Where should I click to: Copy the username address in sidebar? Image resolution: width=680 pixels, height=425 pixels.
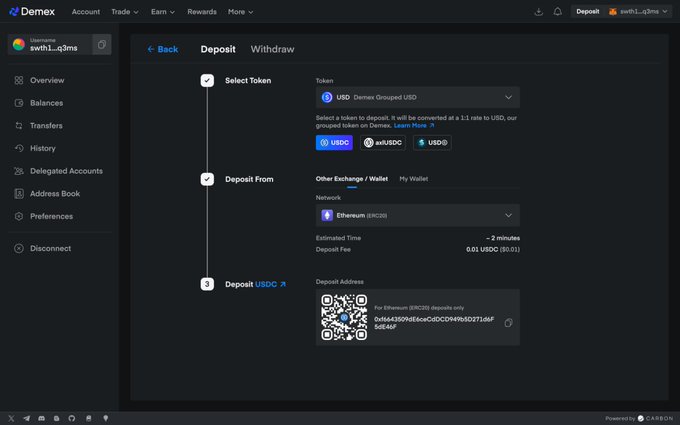click(x=101, y=44)
